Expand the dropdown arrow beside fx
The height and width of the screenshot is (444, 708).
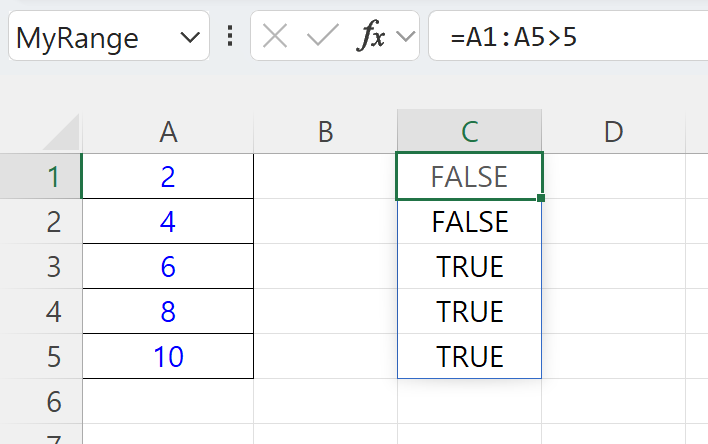405,36
